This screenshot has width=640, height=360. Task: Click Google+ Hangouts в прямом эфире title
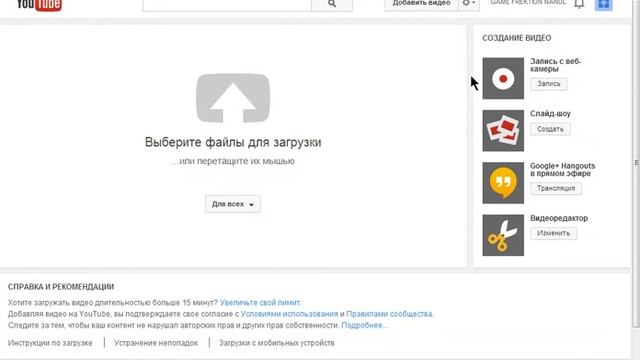tap(562, 169)
